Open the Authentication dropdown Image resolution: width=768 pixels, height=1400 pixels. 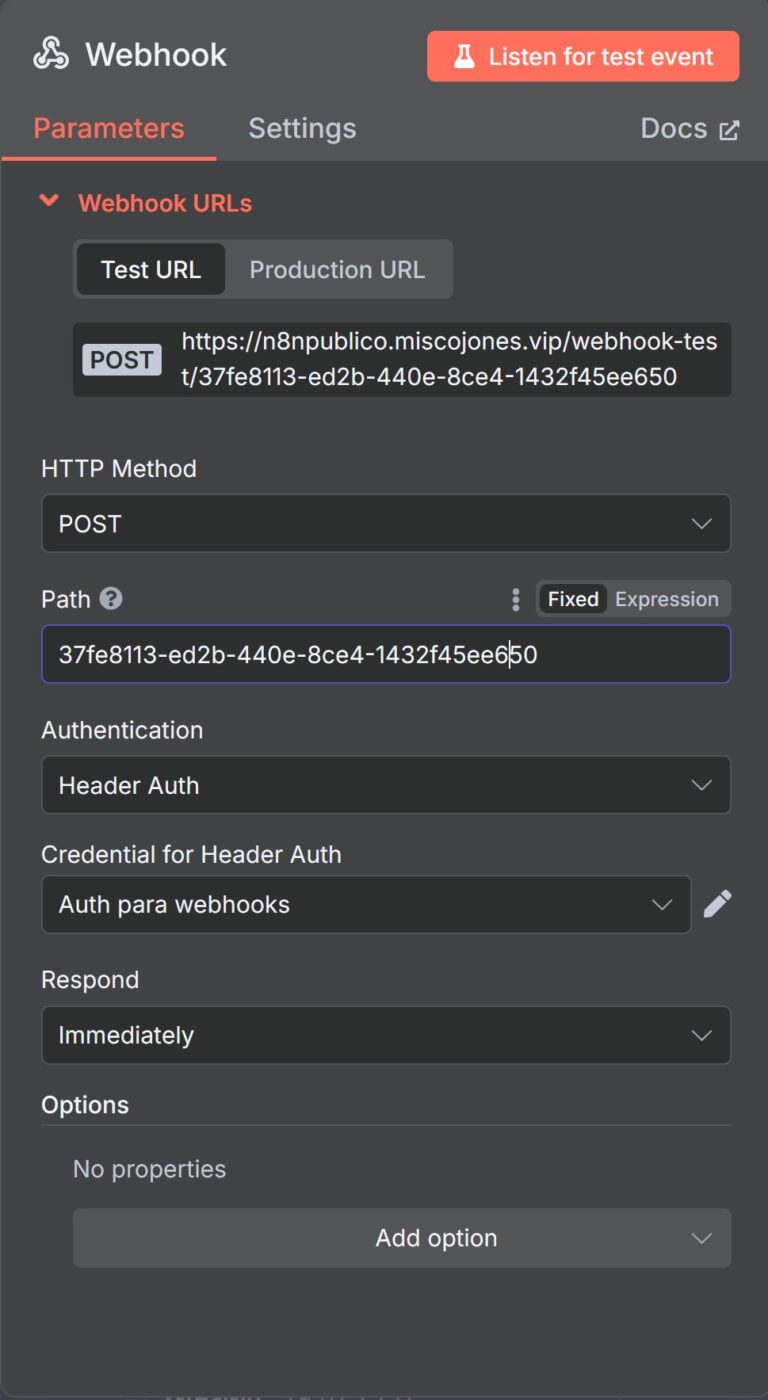point(386,785)
